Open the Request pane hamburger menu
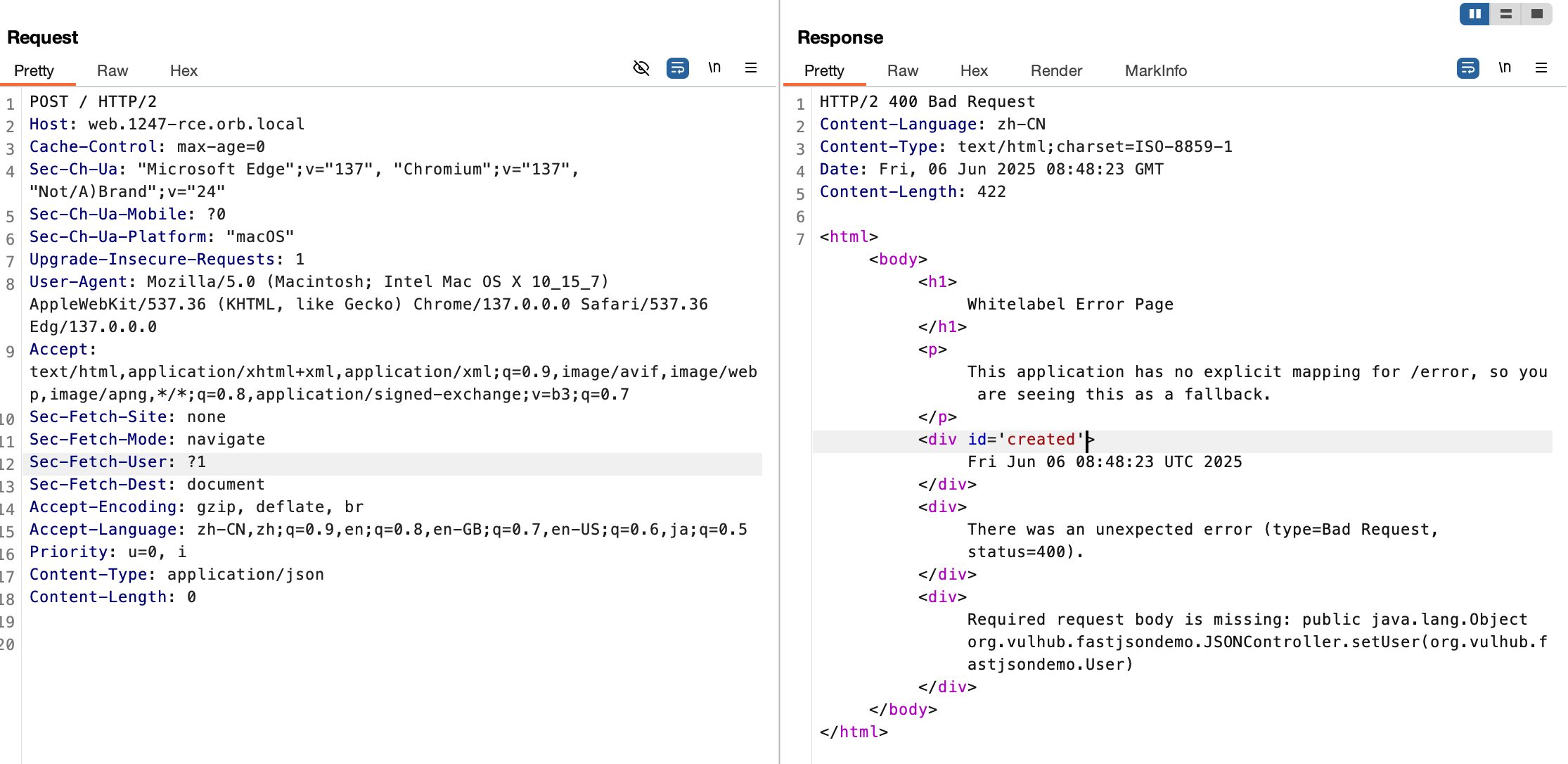1568x764 pixels. click(x=751, y=68)
